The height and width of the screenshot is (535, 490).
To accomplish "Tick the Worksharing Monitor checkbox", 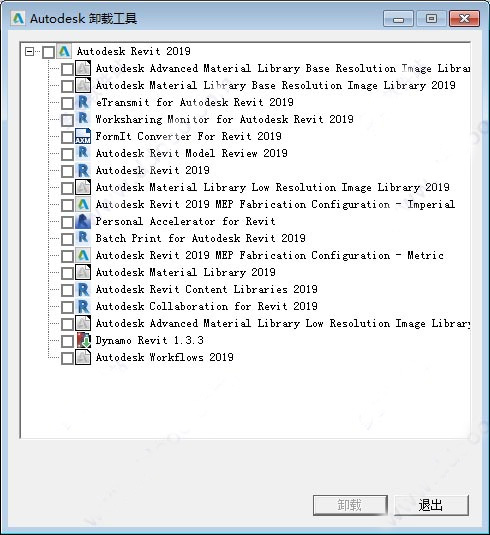I will click(x=67, y=120).
